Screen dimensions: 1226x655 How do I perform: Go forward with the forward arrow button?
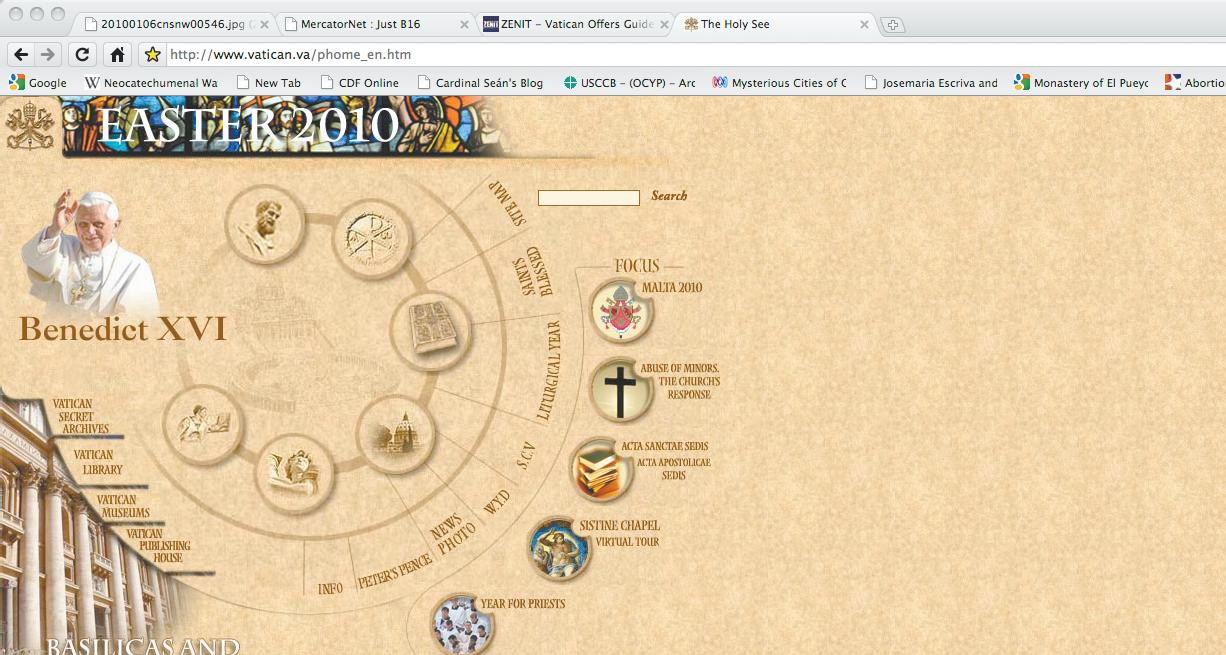point(47,54)
